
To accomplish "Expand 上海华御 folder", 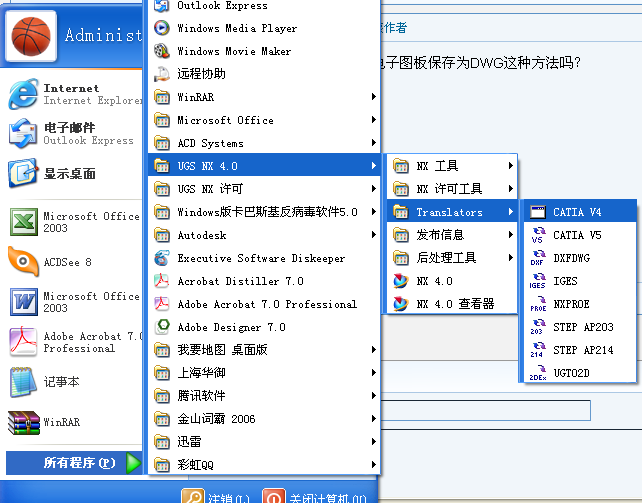I will coord(264,373).
